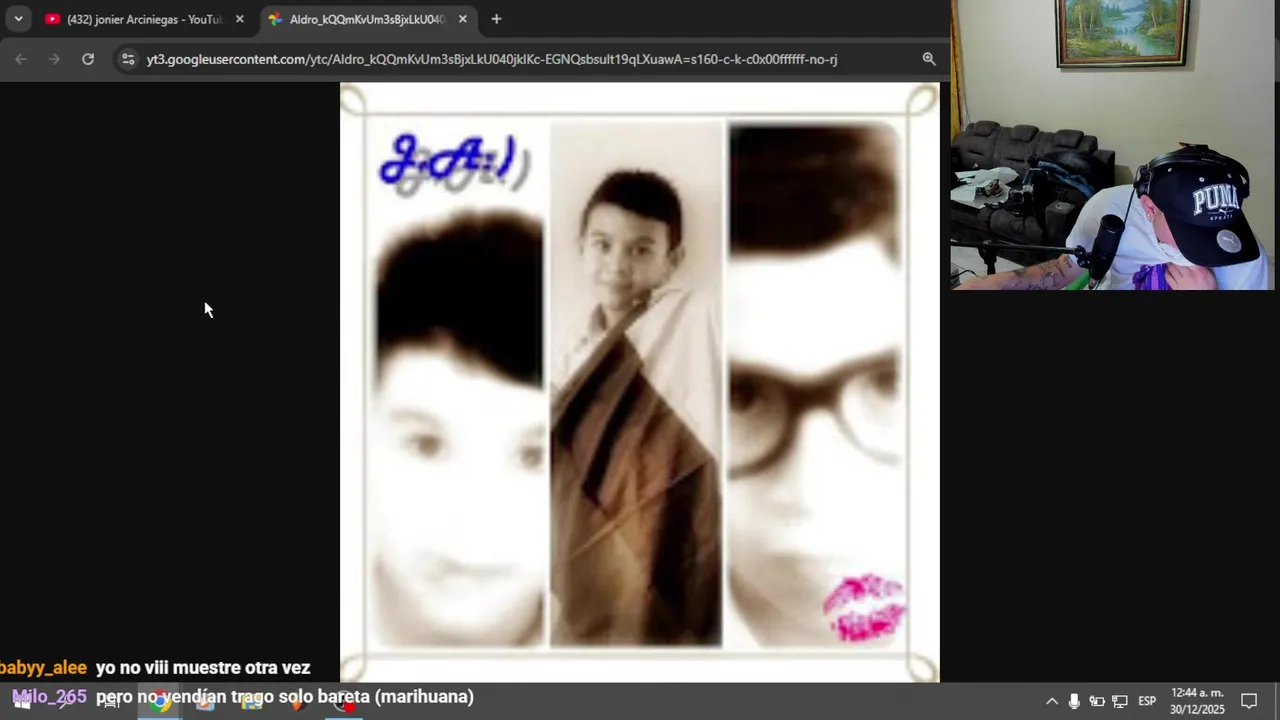Click the microphone tray icon
The width and height of the screenshot is (1280, 720).
1074,701
